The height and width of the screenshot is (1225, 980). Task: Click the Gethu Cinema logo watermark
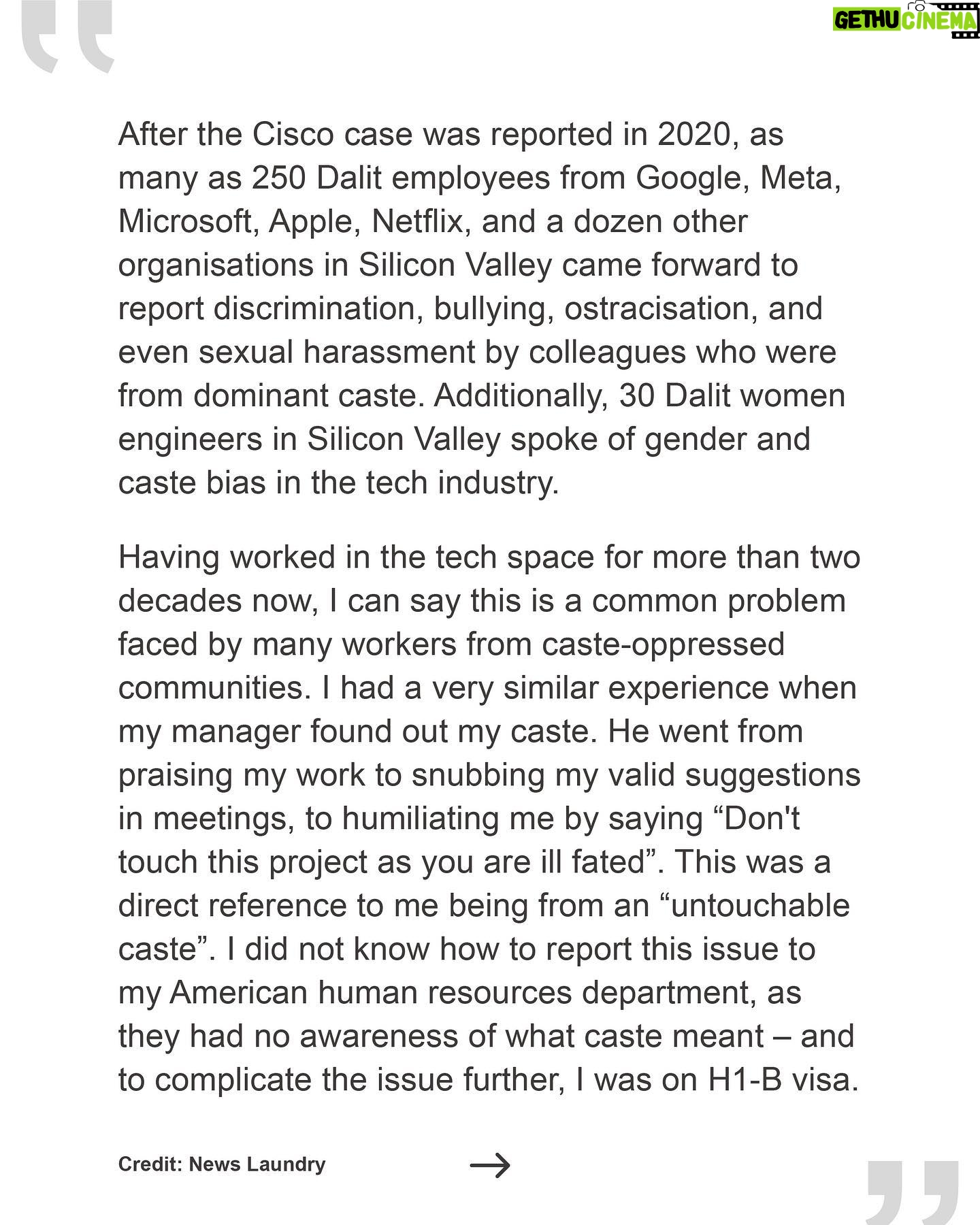pos(906,18)
